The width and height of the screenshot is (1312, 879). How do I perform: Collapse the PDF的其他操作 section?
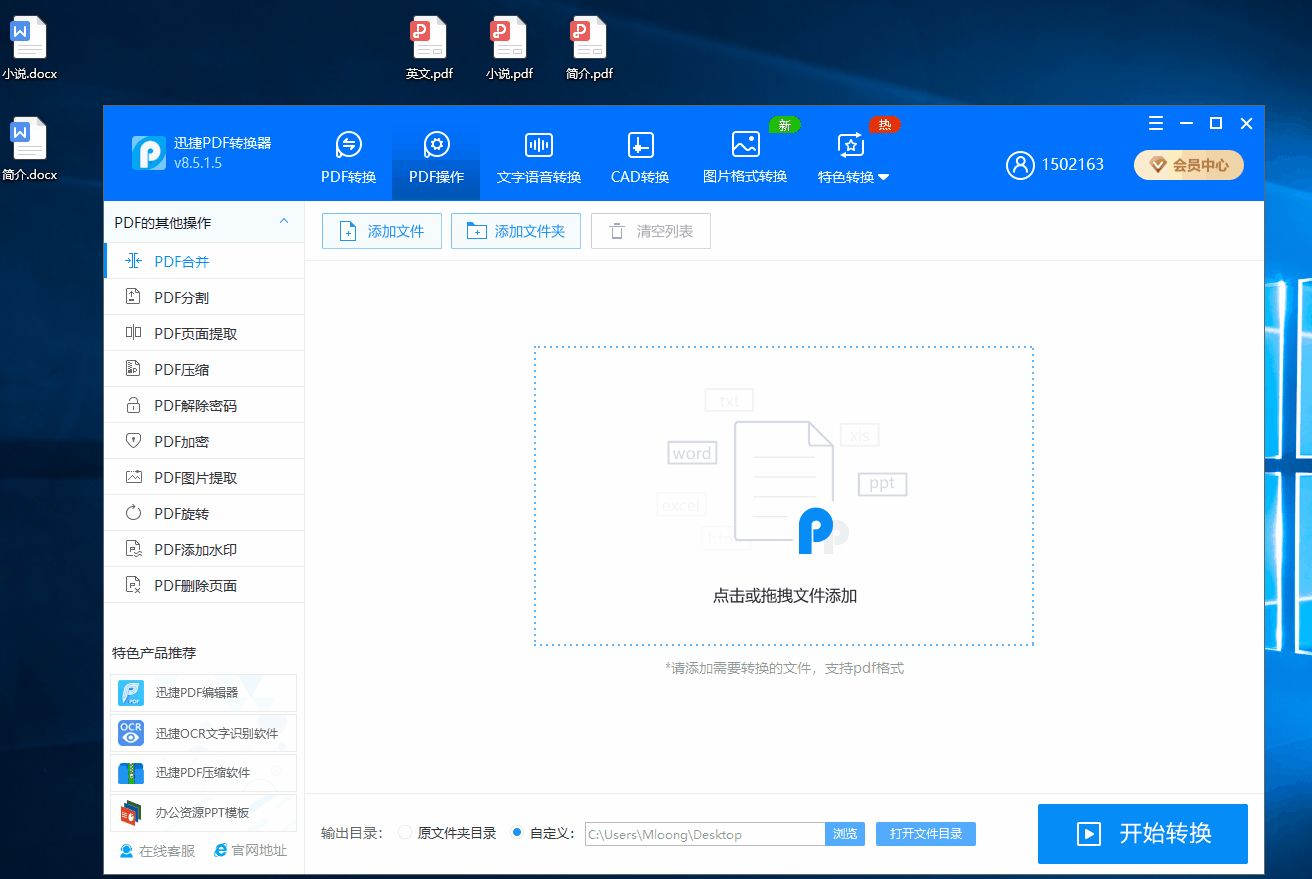coord(284,222)
